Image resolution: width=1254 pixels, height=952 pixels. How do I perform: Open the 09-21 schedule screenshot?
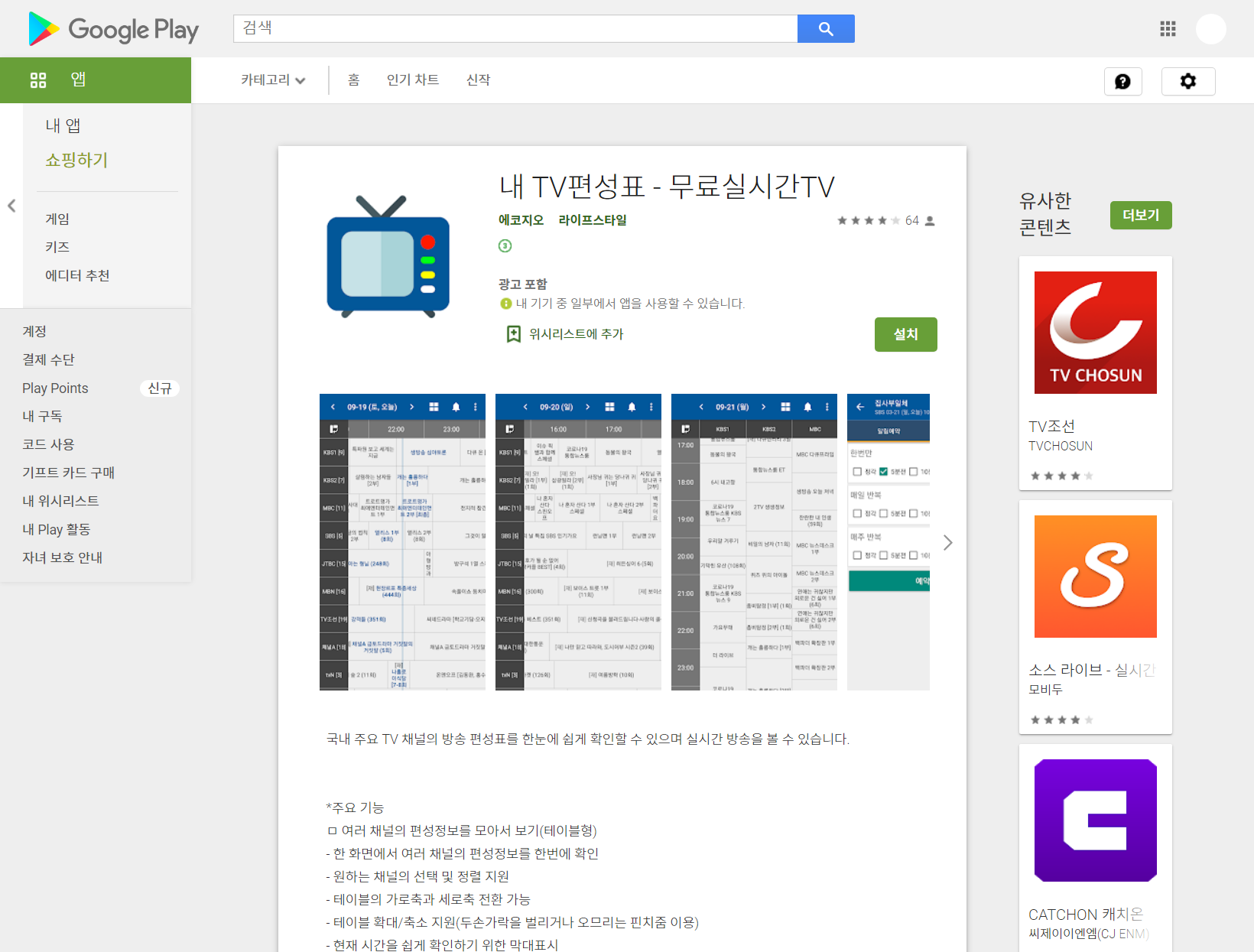click(x=754, y=542)
